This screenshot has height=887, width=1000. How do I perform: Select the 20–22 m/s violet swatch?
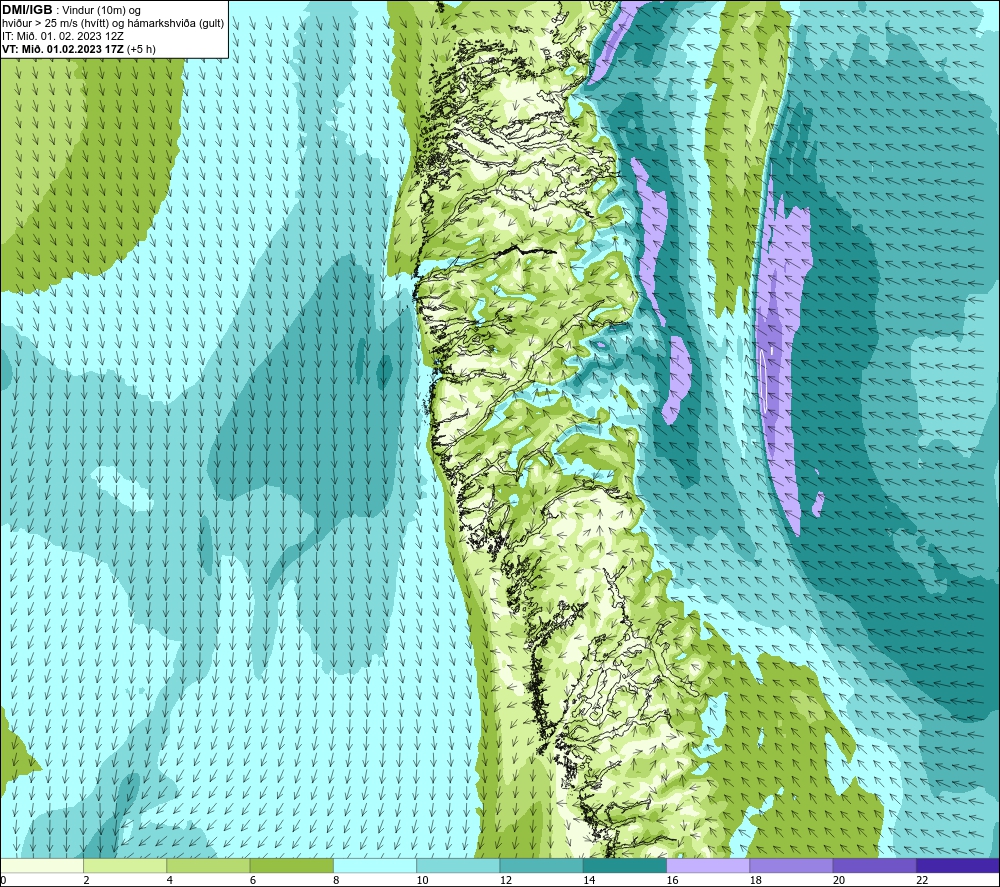pos(874,865)
